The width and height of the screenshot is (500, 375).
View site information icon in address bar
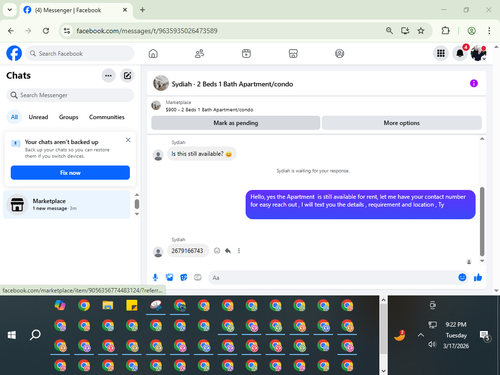click(67, 31)
